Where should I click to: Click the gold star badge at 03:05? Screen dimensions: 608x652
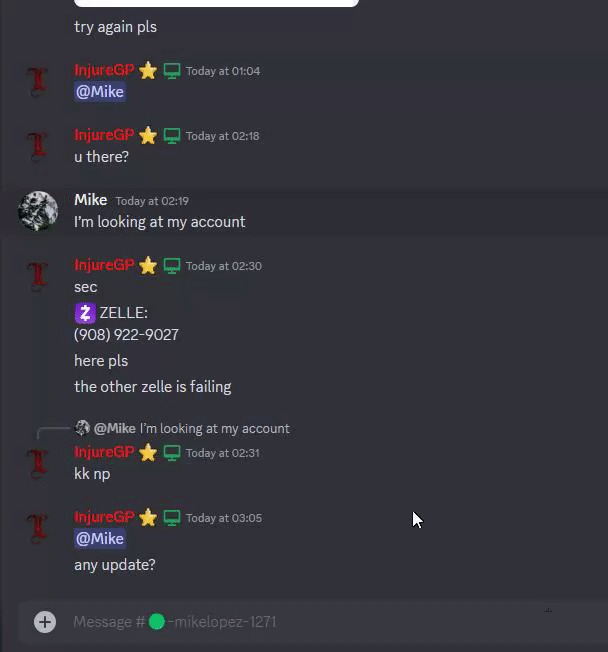pos(148,518)
